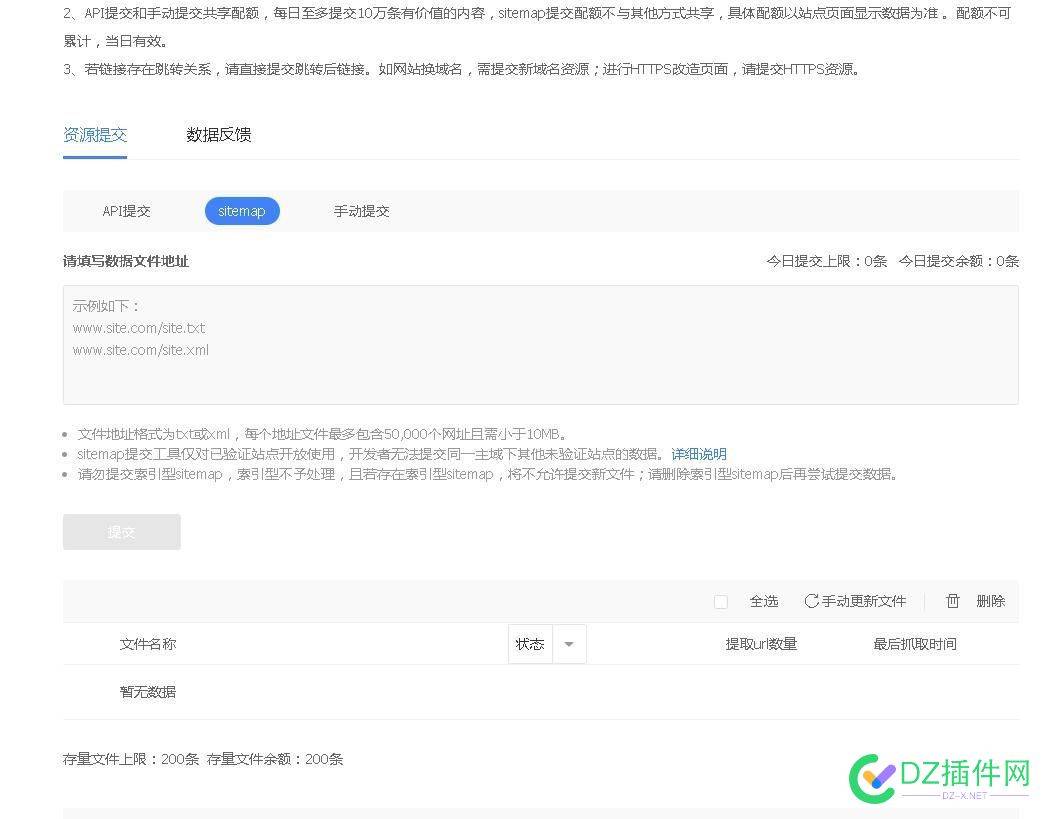The width and height of the screenshot is (1049, 819).
Task: Open the 详细说明 link
Action: coord(698,454)
